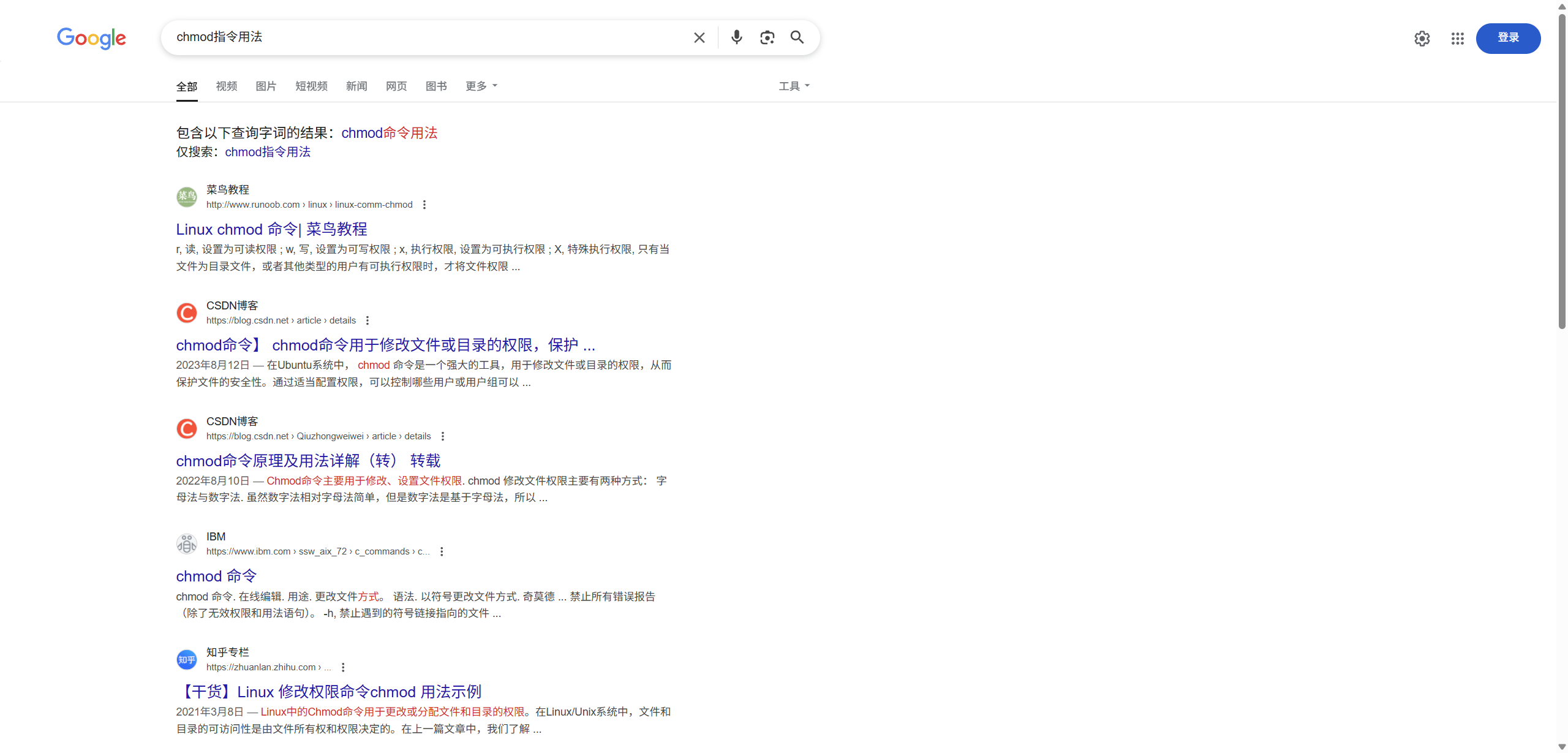Start voice search with microphone icon
The height and width of the screenshot is (753, 1568).
click(736, 37)
